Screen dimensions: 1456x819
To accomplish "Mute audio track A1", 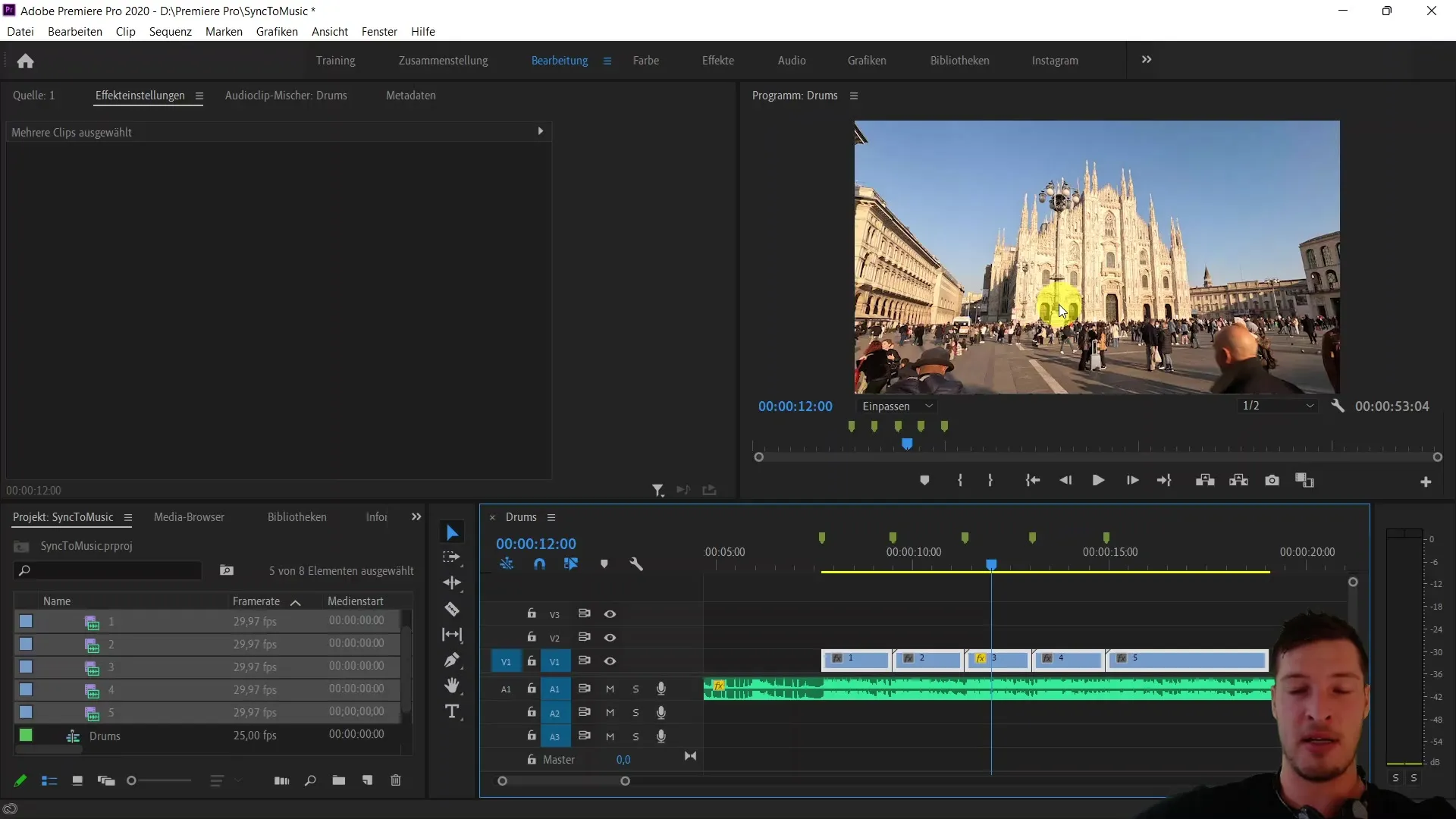I will (x=610, y=689).
